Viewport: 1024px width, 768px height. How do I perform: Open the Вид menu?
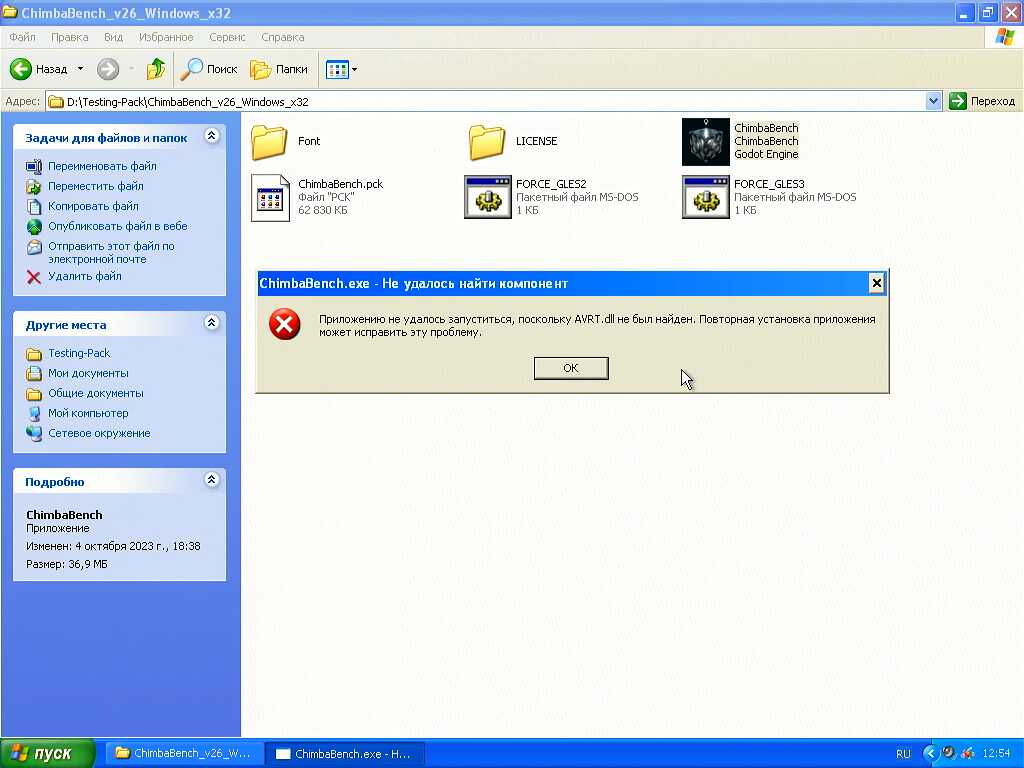114,37
